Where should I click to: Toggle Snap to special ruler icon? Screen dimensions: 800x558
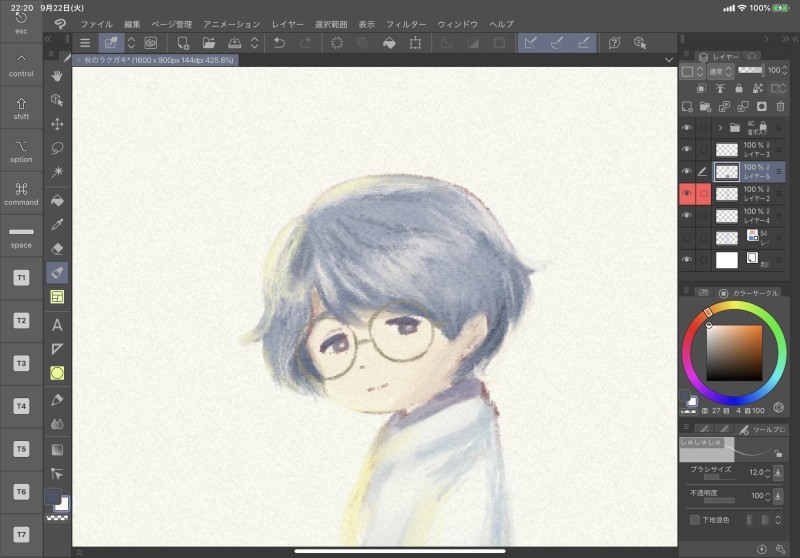[x=557, y=43]
